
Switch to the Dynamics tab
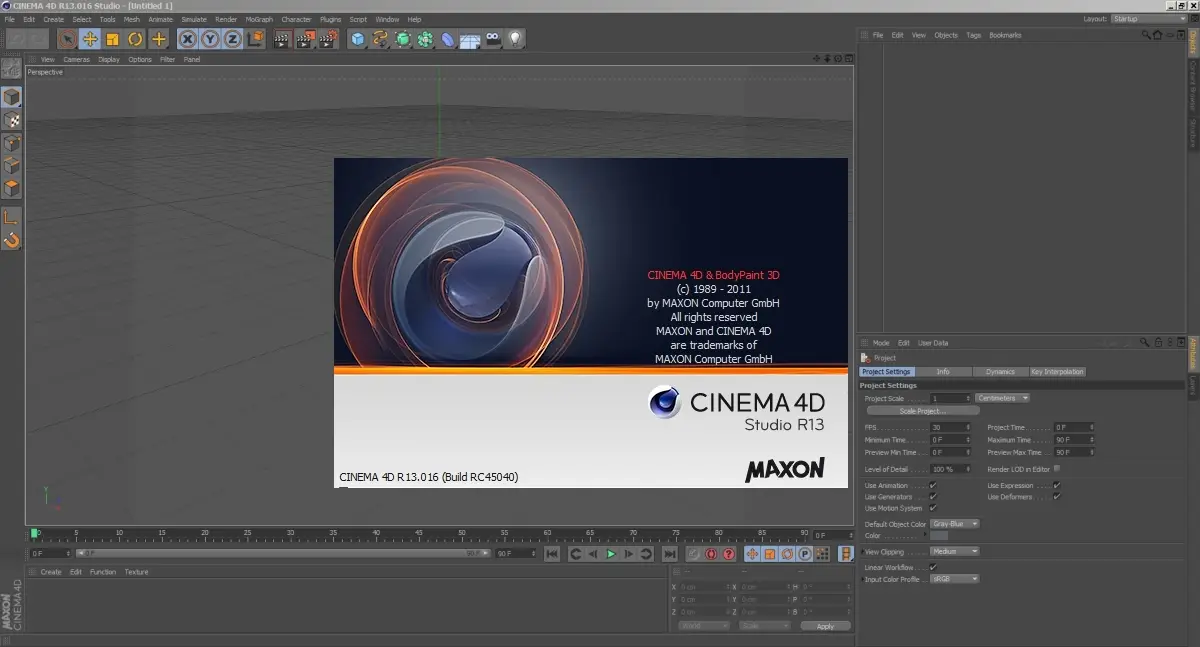(1000, 372)
